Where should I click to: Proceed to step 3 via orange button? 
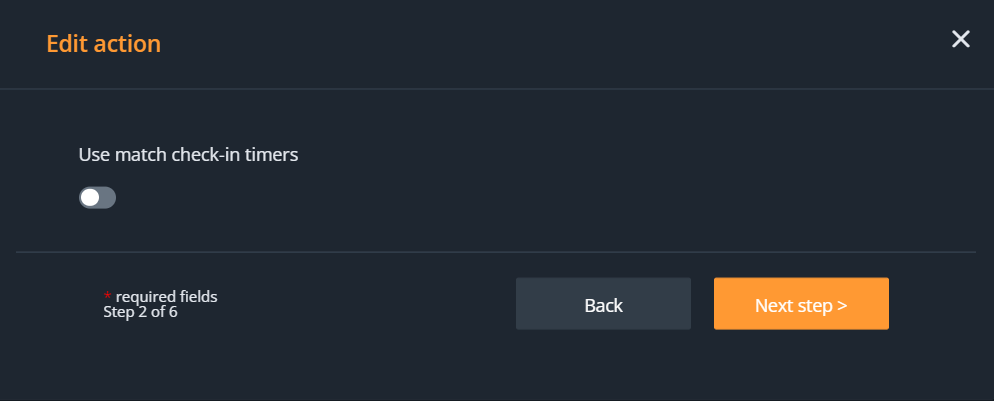click(801, 304)
